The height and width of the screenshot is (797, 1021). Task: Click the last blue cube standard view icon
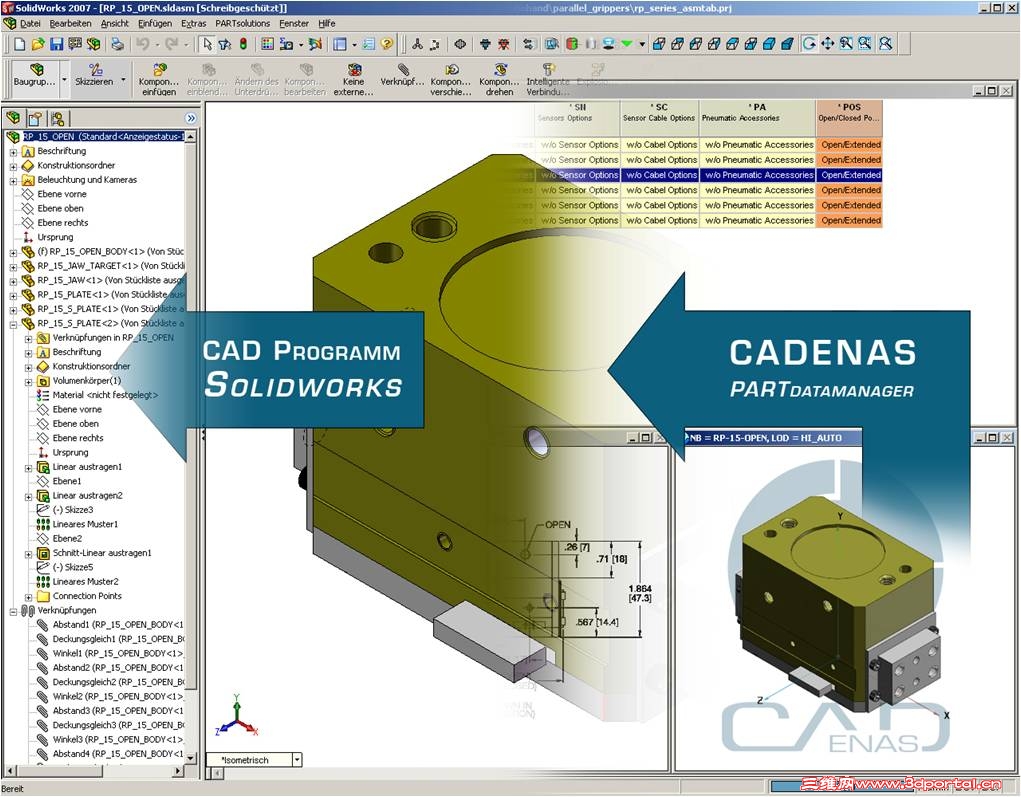click(787, 44)
